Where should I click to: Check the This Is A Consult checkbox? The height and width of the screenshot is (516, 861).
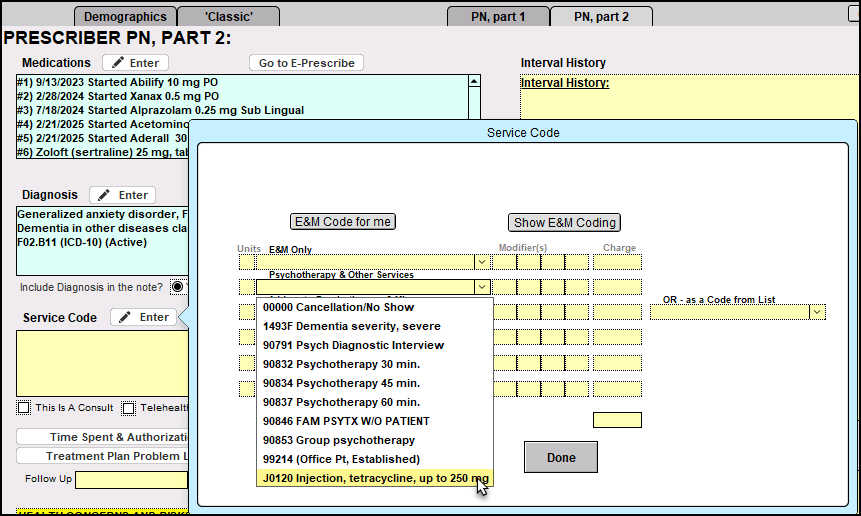click(x=24, y=408)
